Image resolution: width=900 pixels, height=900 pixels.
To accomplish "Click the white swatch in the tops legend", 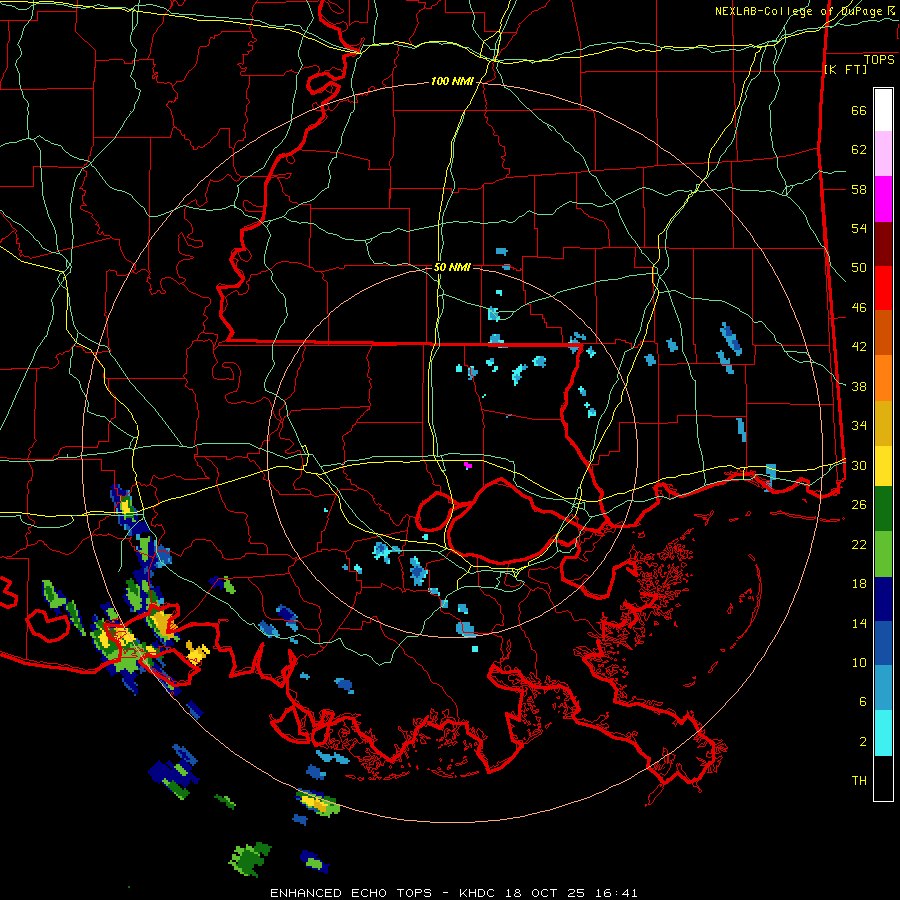I will 883,110.
